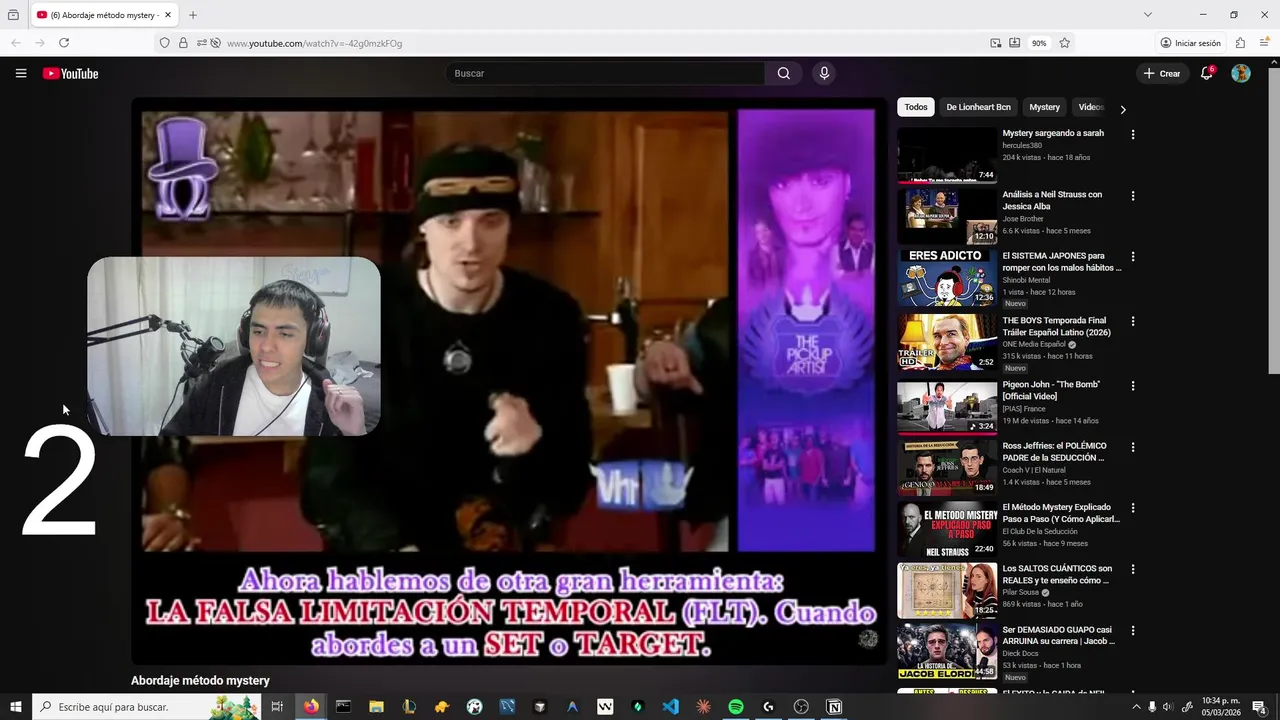The height and width of the screenshot is (720, 1280).
Task: Open the YouTube account avatar menu
Action: [1241, 73]
